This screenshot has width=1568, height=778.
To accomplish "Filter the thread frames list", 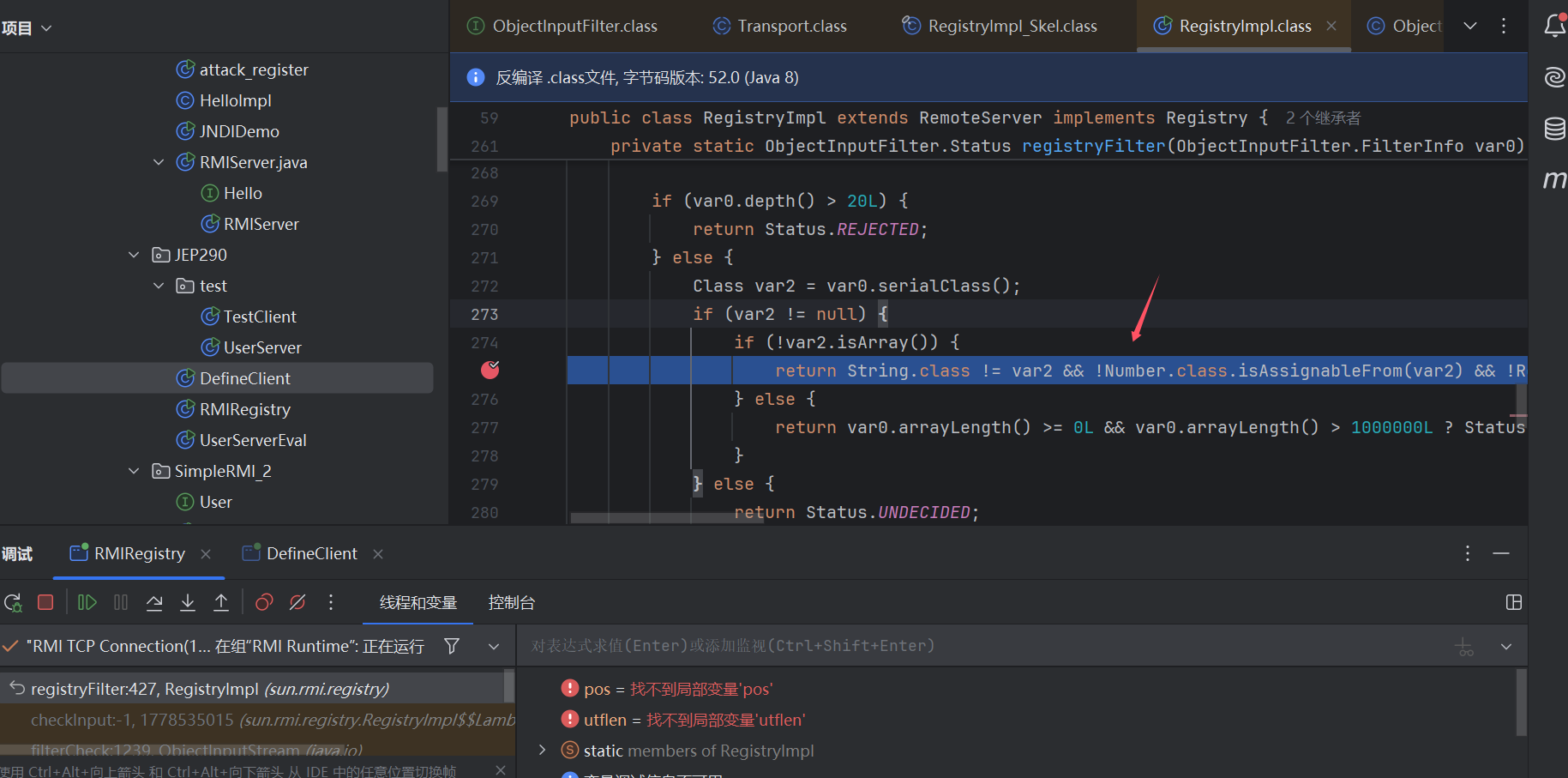I will click(452, 646).
